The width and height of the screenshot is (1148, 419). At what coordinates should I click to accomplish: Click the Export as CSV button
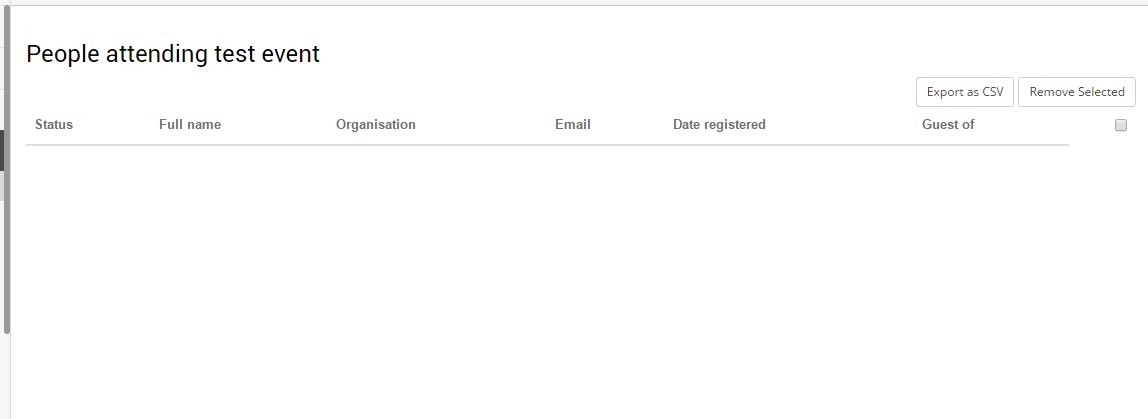pos(964,92)
